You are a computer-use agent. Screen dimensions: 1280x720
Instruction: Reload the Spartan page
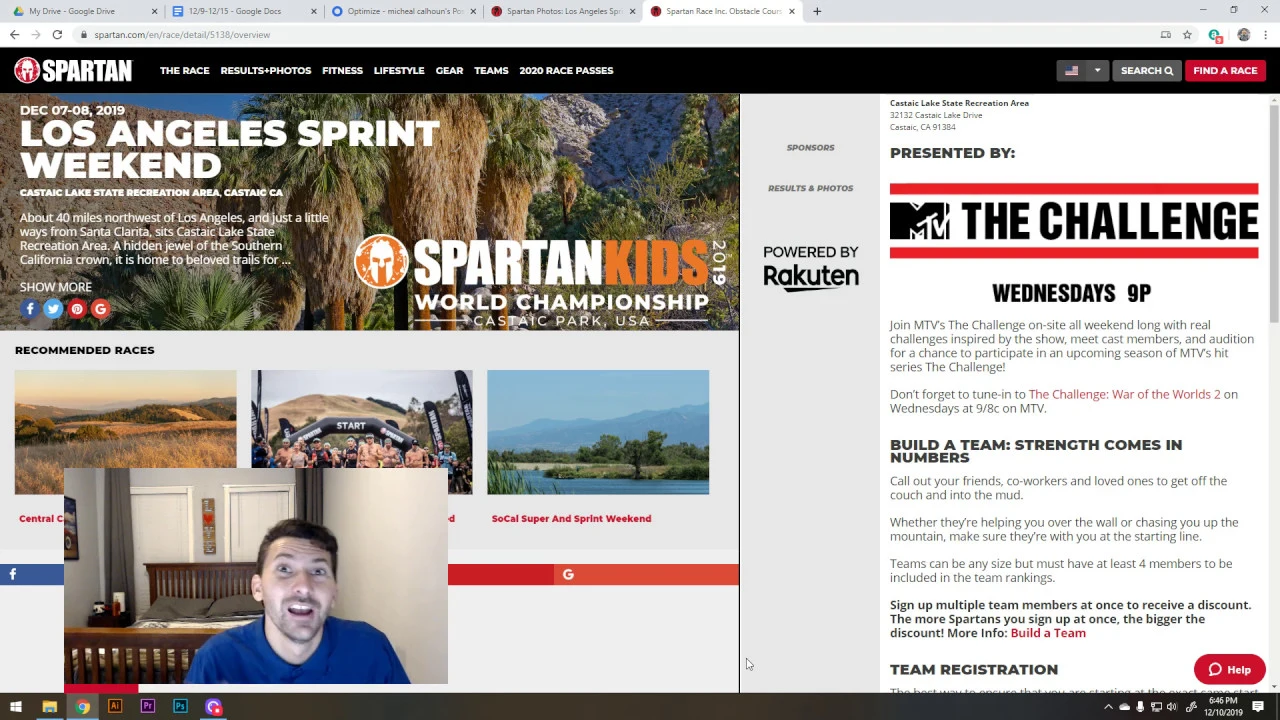57,34
